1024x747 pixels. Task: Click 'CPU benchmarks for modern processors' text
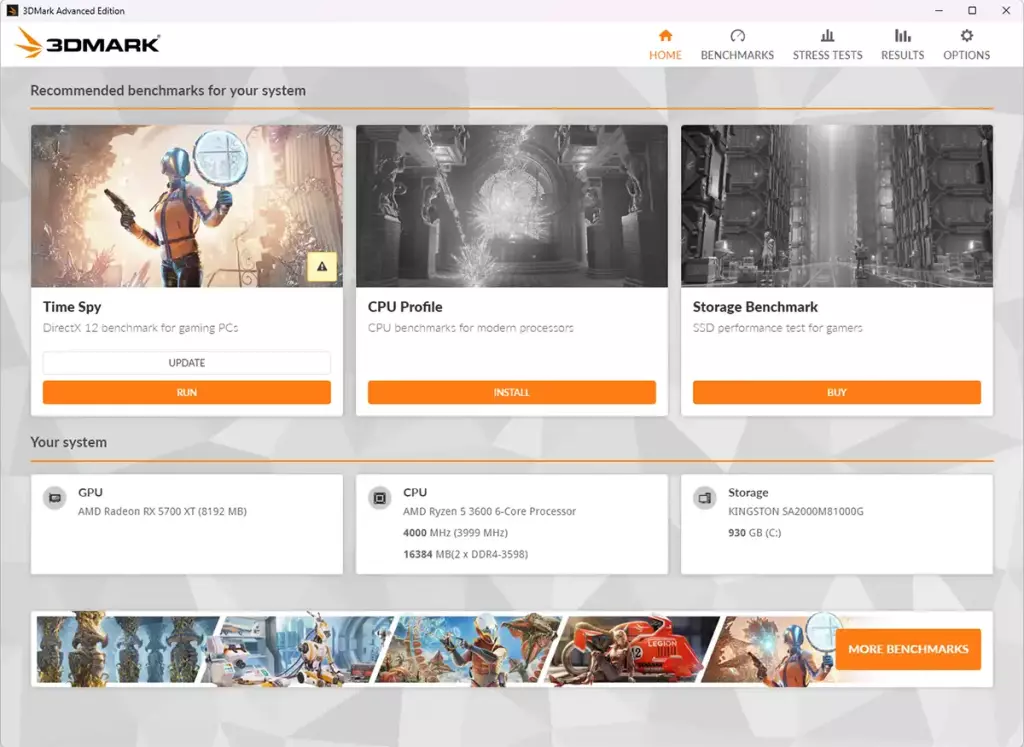tap(470, 328)
